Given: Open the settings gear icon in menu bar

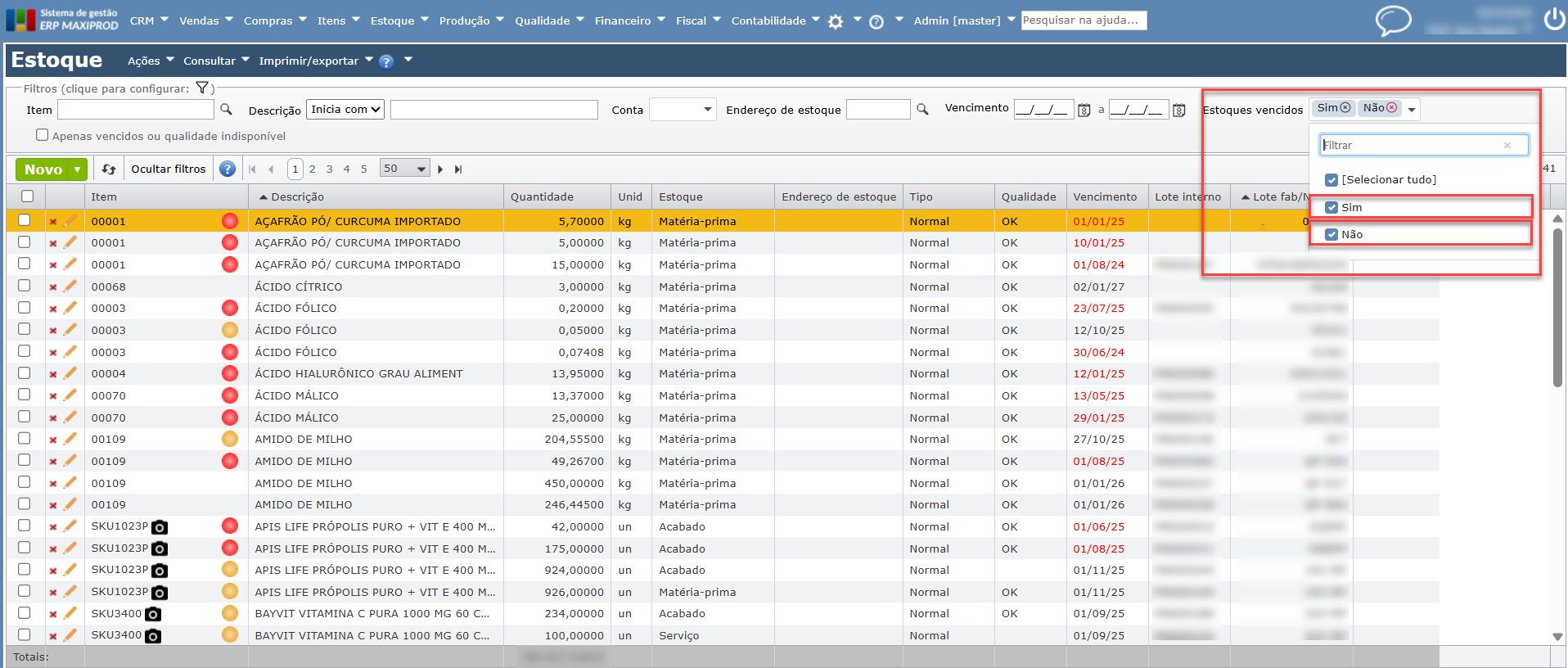Looking at the screenshot, I should [835, 22].
